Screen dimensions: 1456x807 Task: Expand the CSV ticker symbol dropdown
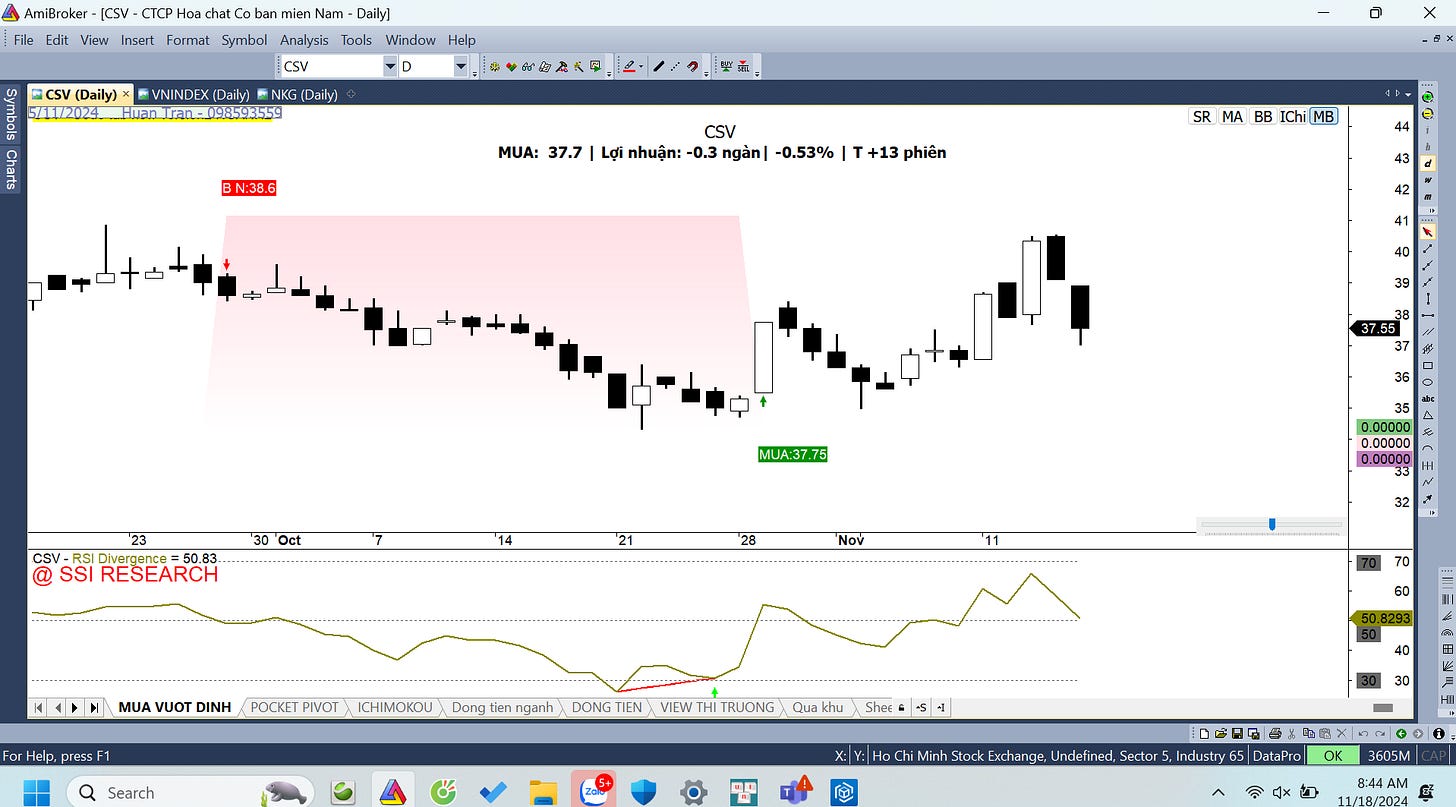pyautogui.click(x=390, y=67)
